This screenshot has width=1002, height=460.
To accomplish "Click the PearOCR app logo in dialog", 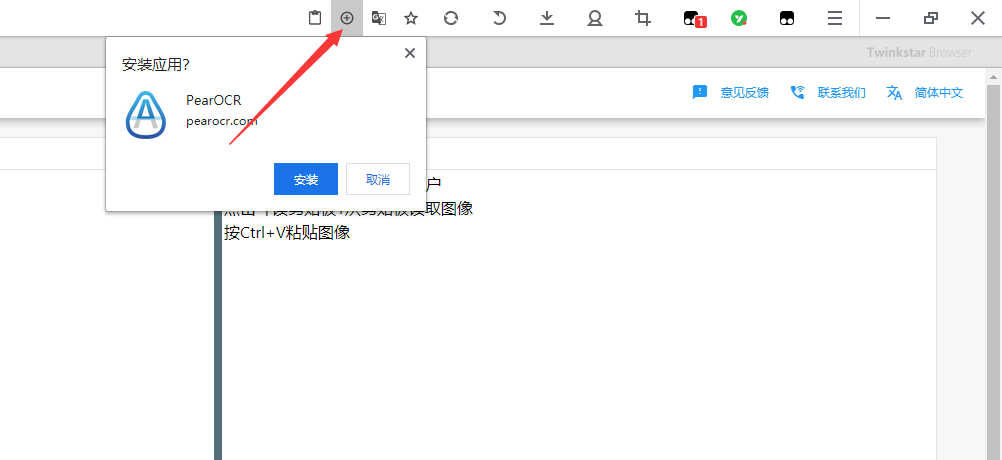I will [146, 114].
